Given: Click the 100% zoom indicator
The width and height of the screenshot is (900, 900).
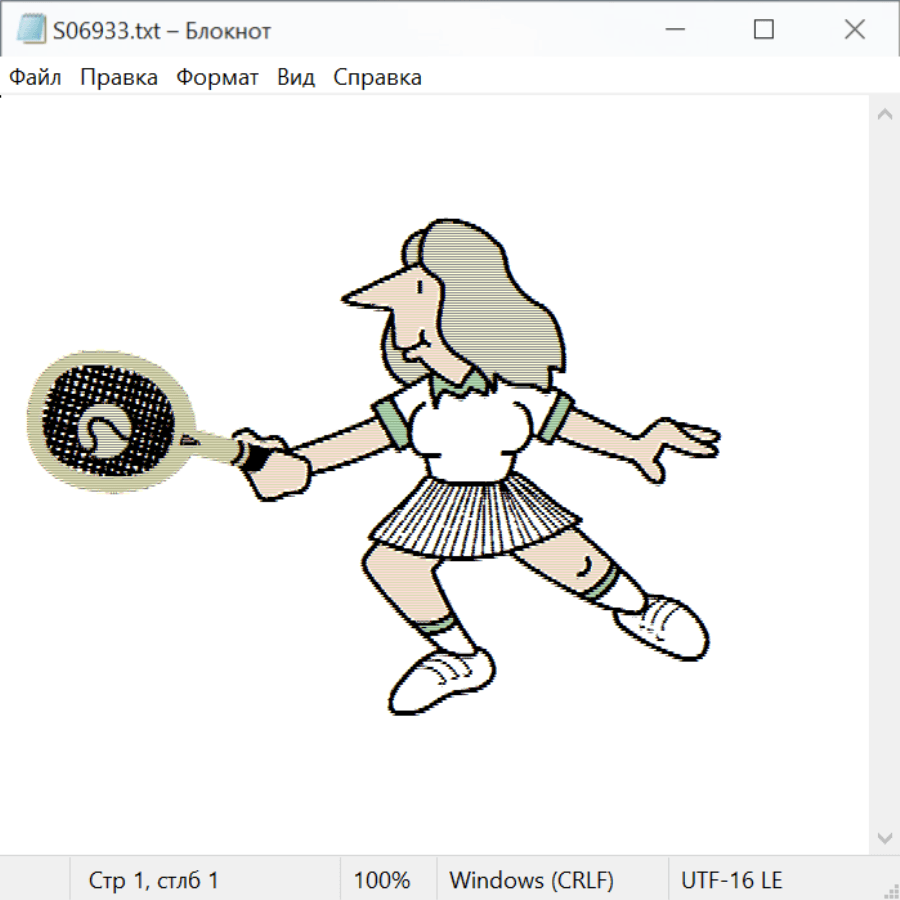Looking at the screenshot, I should pyautogui.click(x=382, y=880).
